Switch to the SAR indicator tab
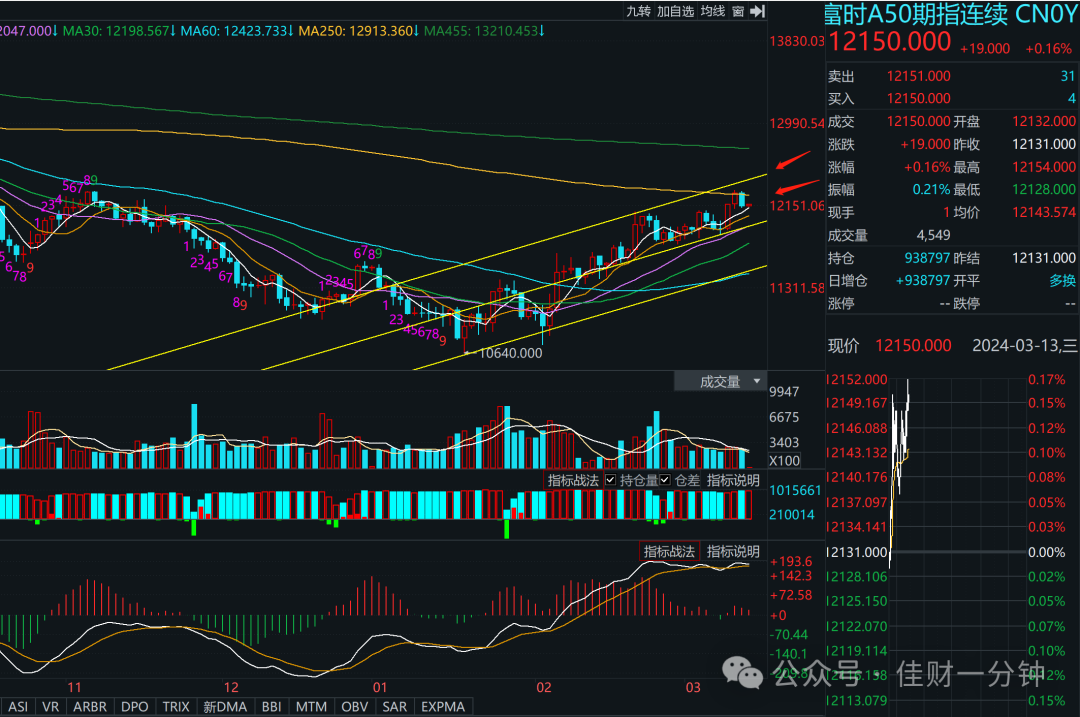The width and height of the screenshot is (1080, 717). click(395, 707)
